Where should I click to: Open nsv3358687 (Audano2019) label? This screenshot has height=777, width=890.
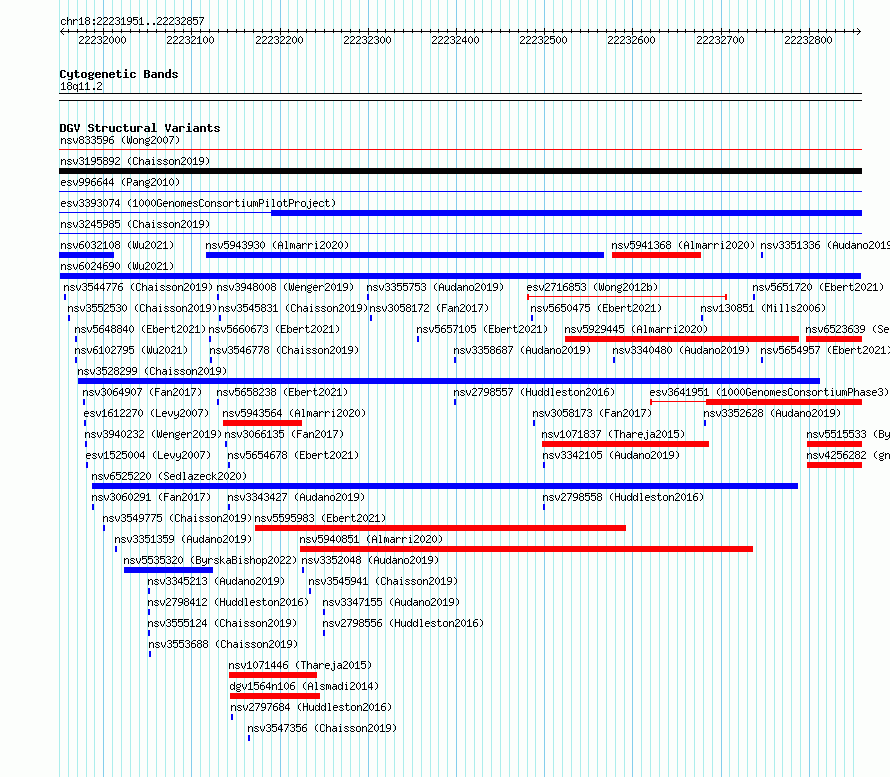[522, 350]
